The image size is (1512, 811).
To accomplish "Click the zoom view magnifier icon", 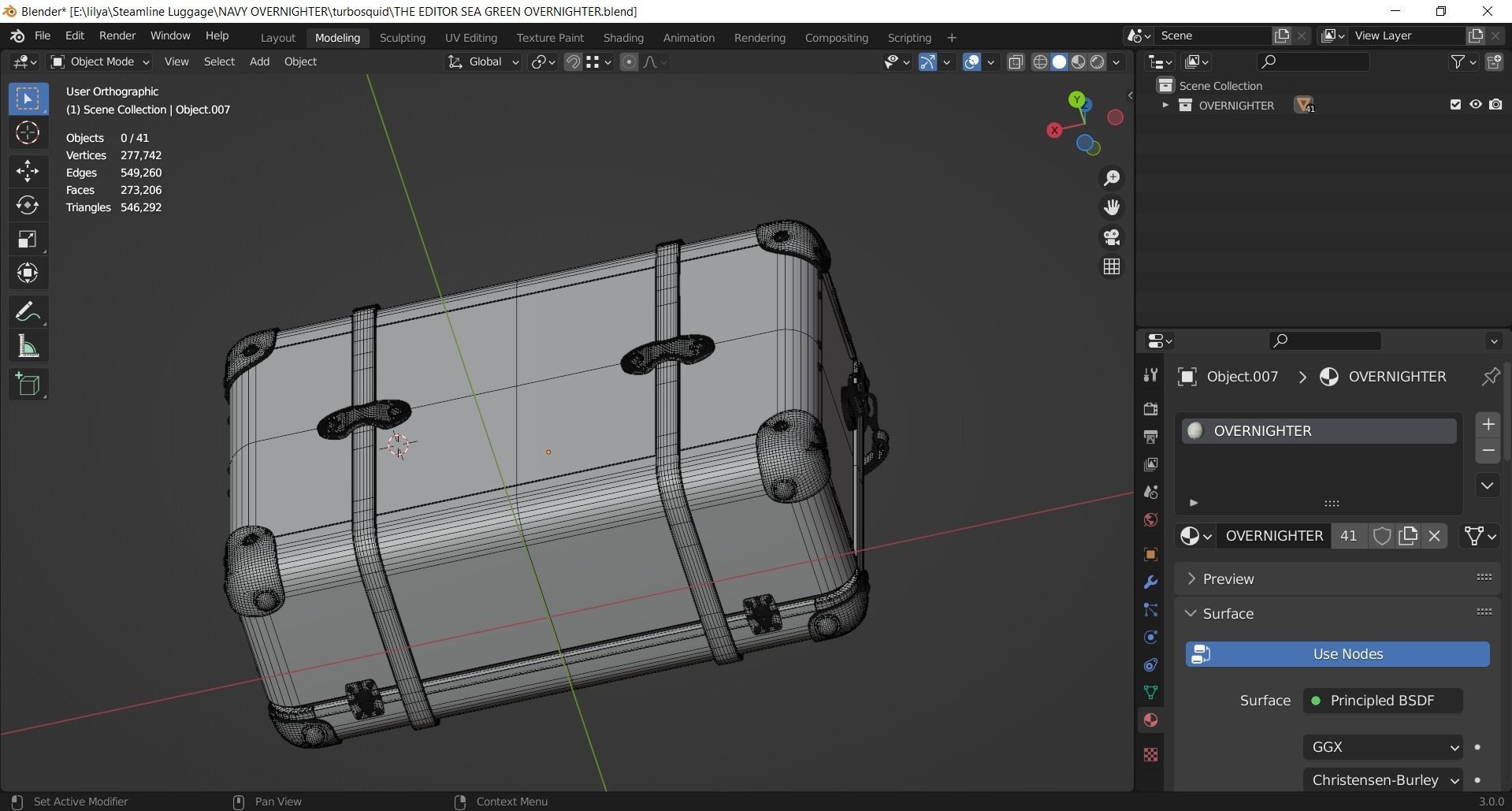I will click(1111, 178).
